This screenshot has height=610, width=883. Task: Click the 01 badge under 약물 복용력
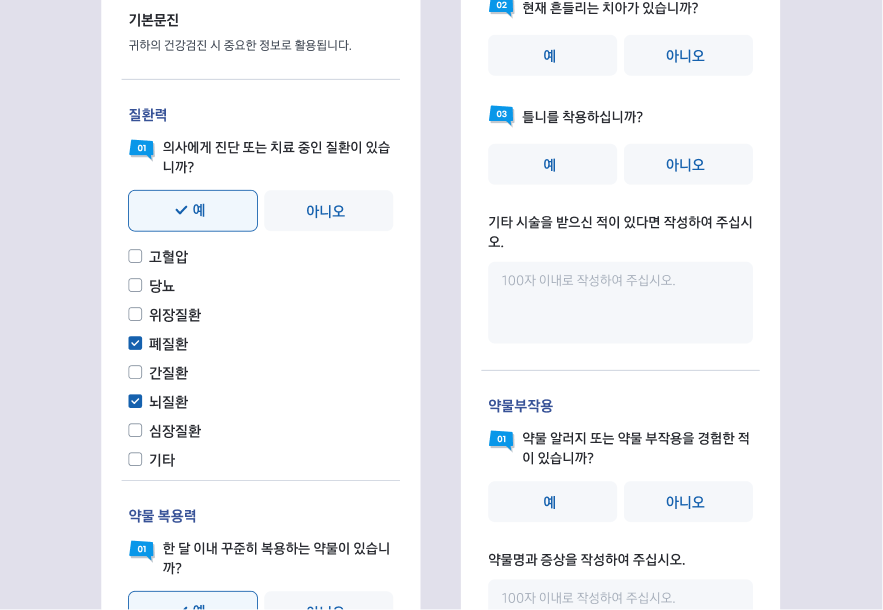[x=142, y=550]
